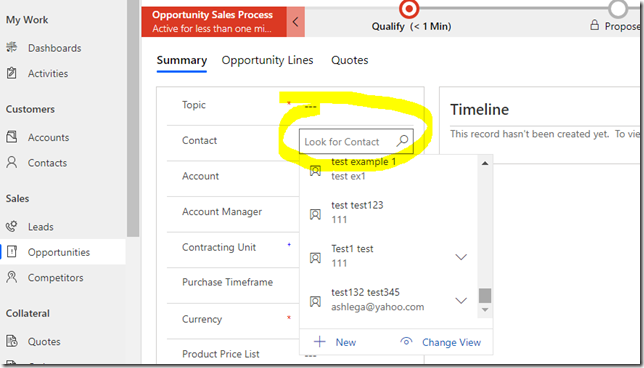Open the Accounts sidebar item
The width and height of the screenshot is (644, 368).
[x=48, y=138]
